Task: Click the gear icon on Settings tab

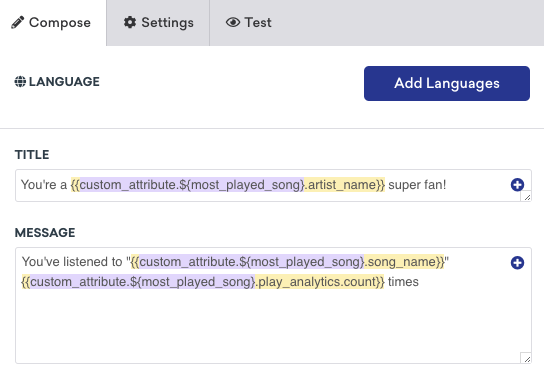Action: point(130,22)
